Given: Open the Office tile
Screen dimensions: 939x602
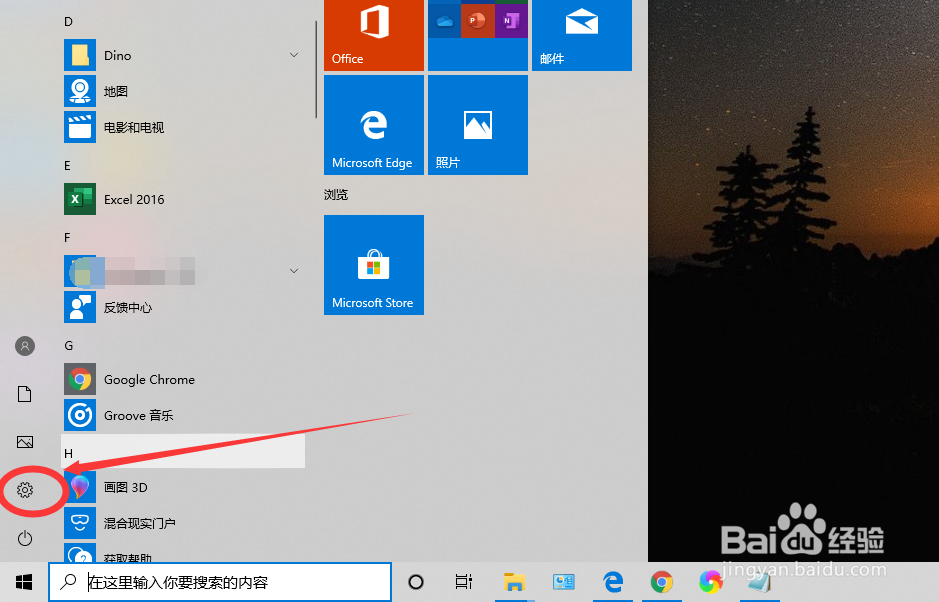Looking at the screenshot, I should click(x=374, y=35).
